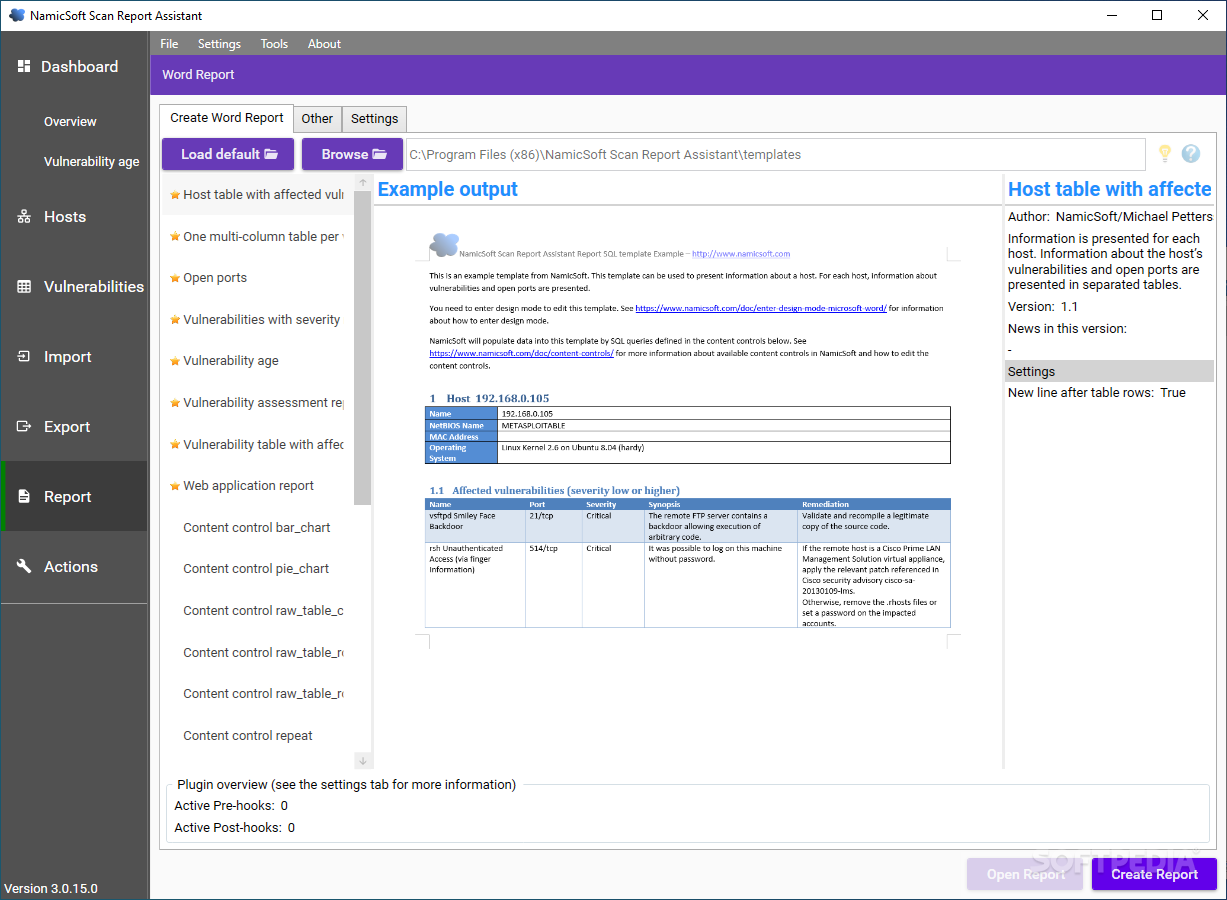Image resolution: width=1227 pixels, height=900 pixels.
Task: Click the Active Post-hooks: 0 text
Action: (234, 827)
